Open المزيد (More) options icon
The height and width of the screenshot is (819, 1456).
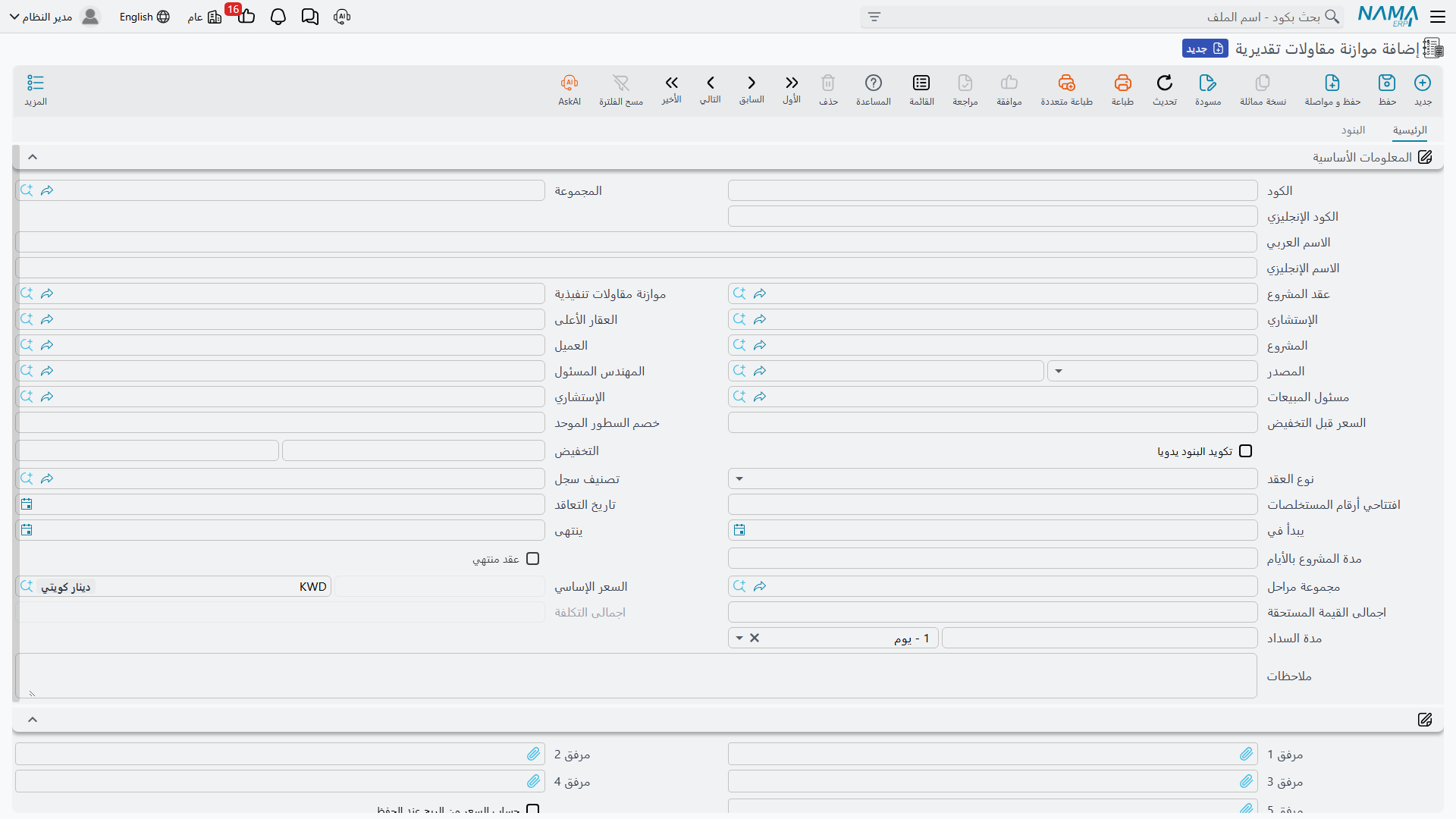[x=36, y=83]
